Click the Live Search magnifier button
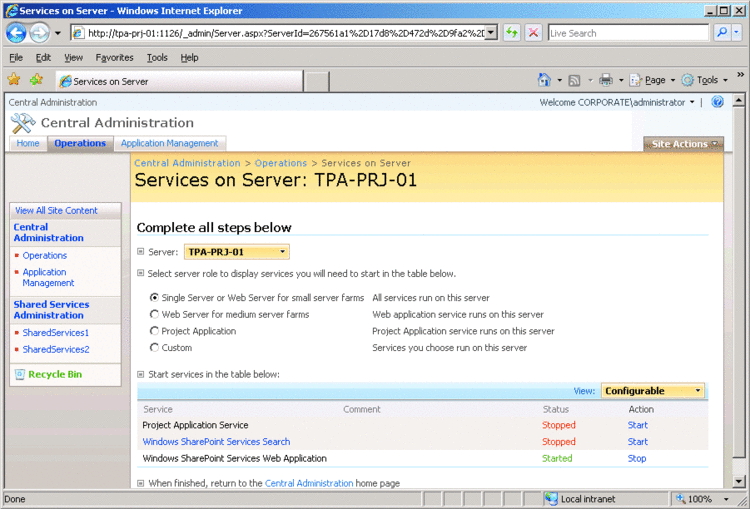Viewport: 750px width, 509px height. (x=722, y=33)
